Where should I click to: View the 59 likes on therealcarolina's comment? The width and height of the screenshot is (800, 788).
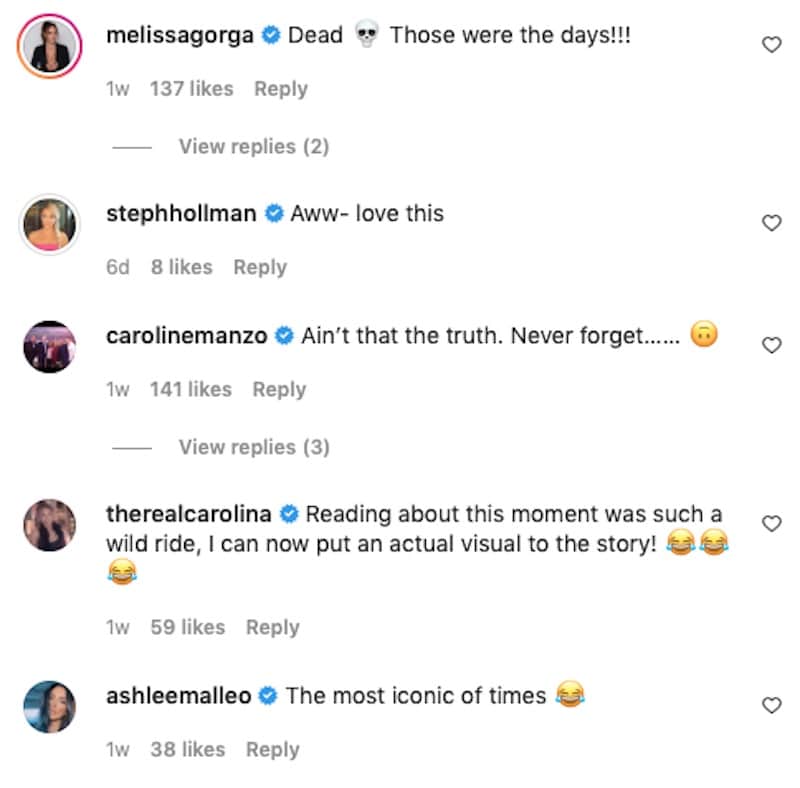coord(187,627)
